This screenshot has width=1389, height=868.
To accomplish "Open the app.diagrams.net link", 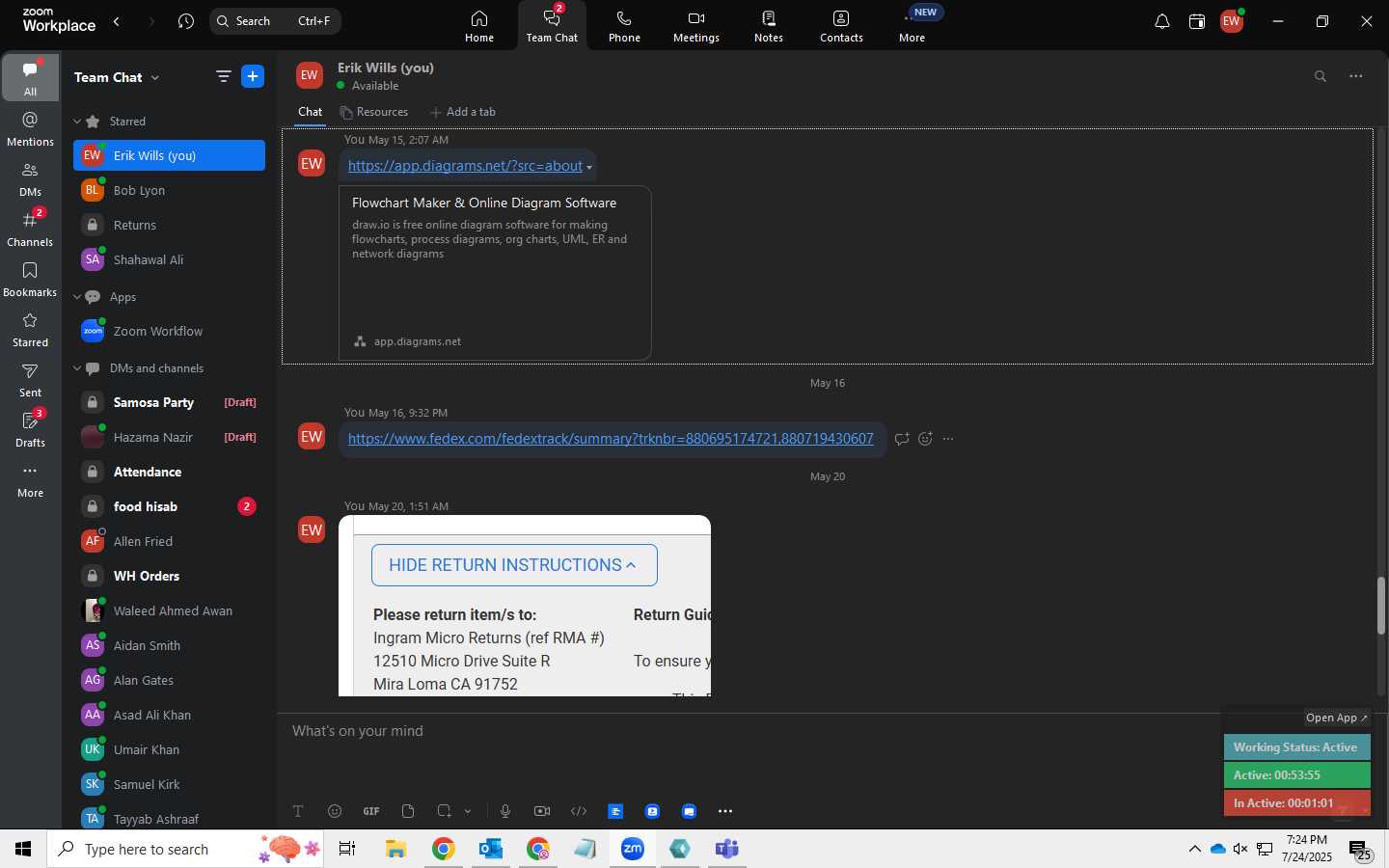I will click(465, 166).
